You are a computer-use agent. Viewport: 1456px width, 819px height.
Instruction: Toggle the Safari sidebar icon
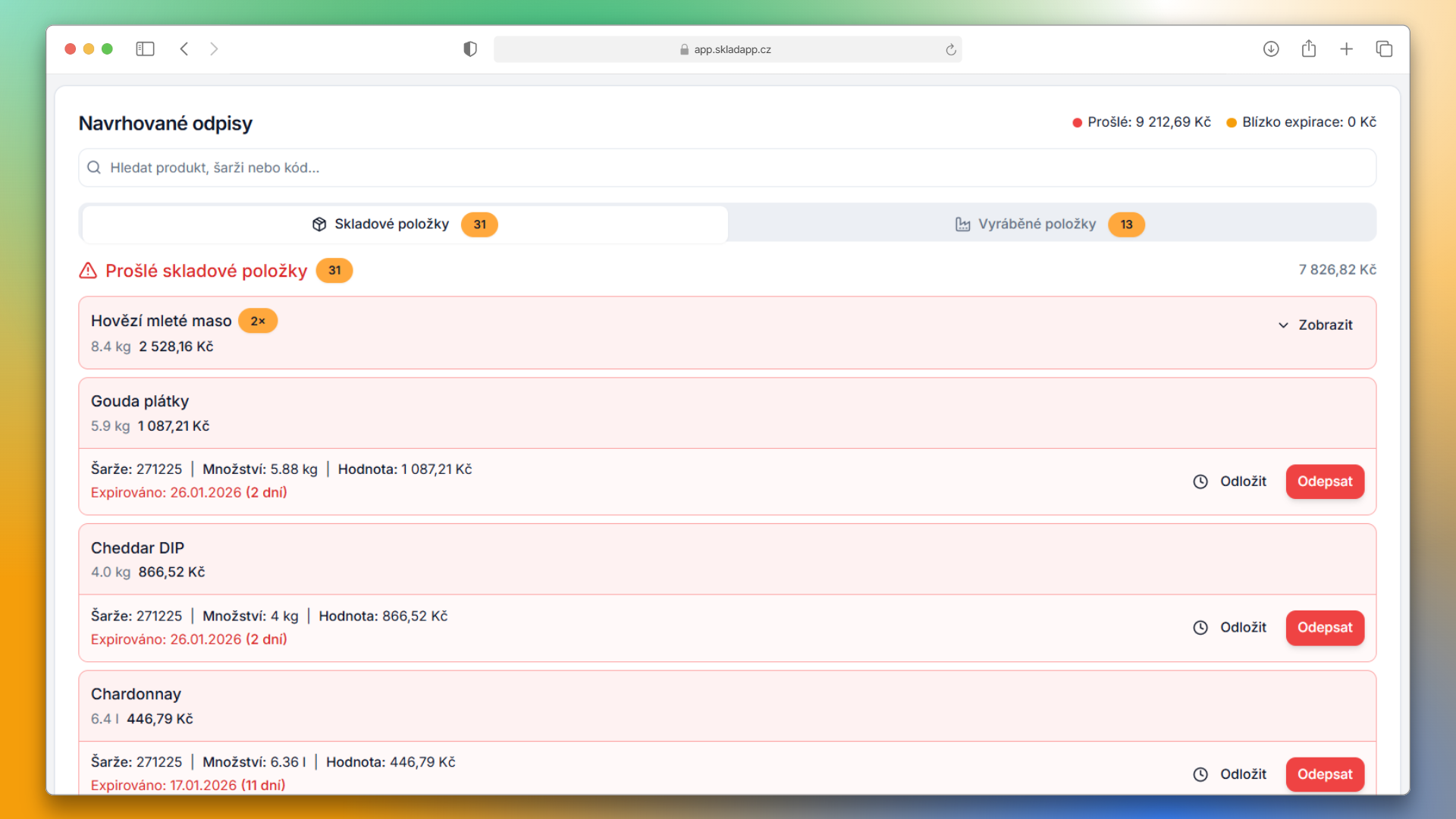tap(145, 49)
